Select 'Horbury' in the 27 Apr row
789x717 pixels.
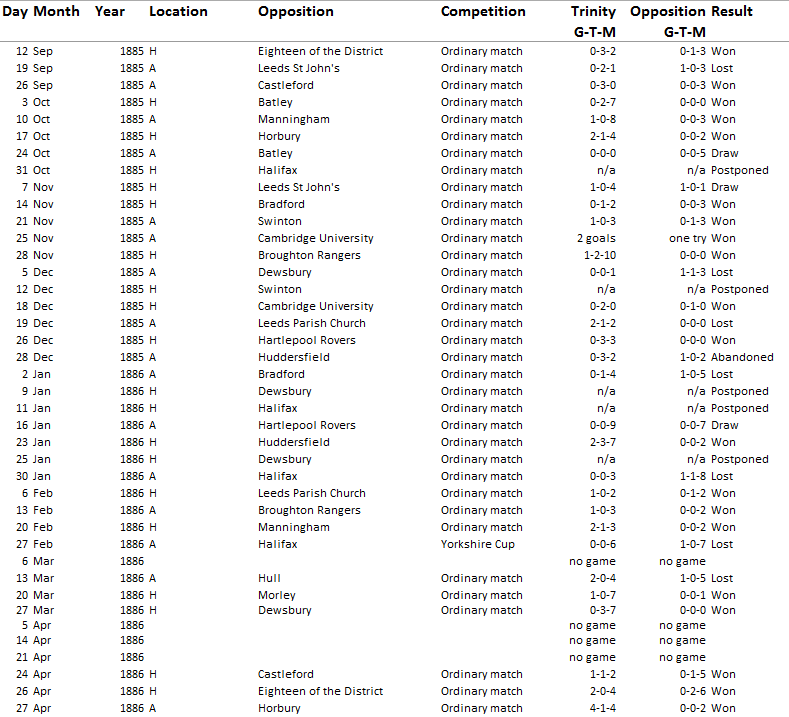(279, 709)
